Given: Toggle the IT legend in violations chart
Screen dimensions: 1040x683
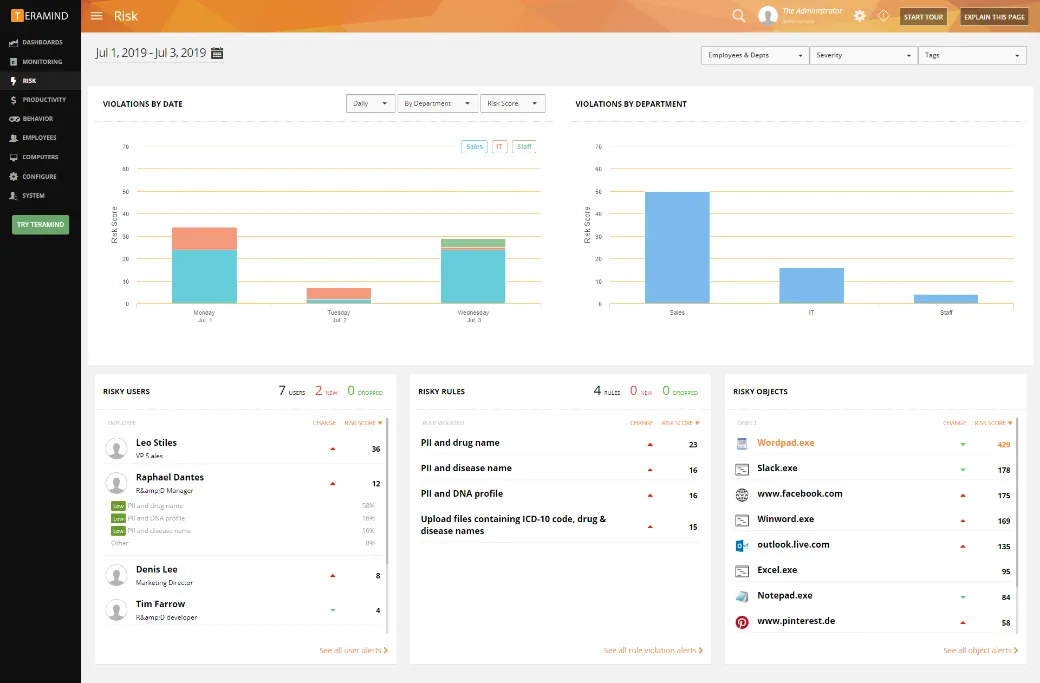Looking at the screenshot, I should coord(499,147).
